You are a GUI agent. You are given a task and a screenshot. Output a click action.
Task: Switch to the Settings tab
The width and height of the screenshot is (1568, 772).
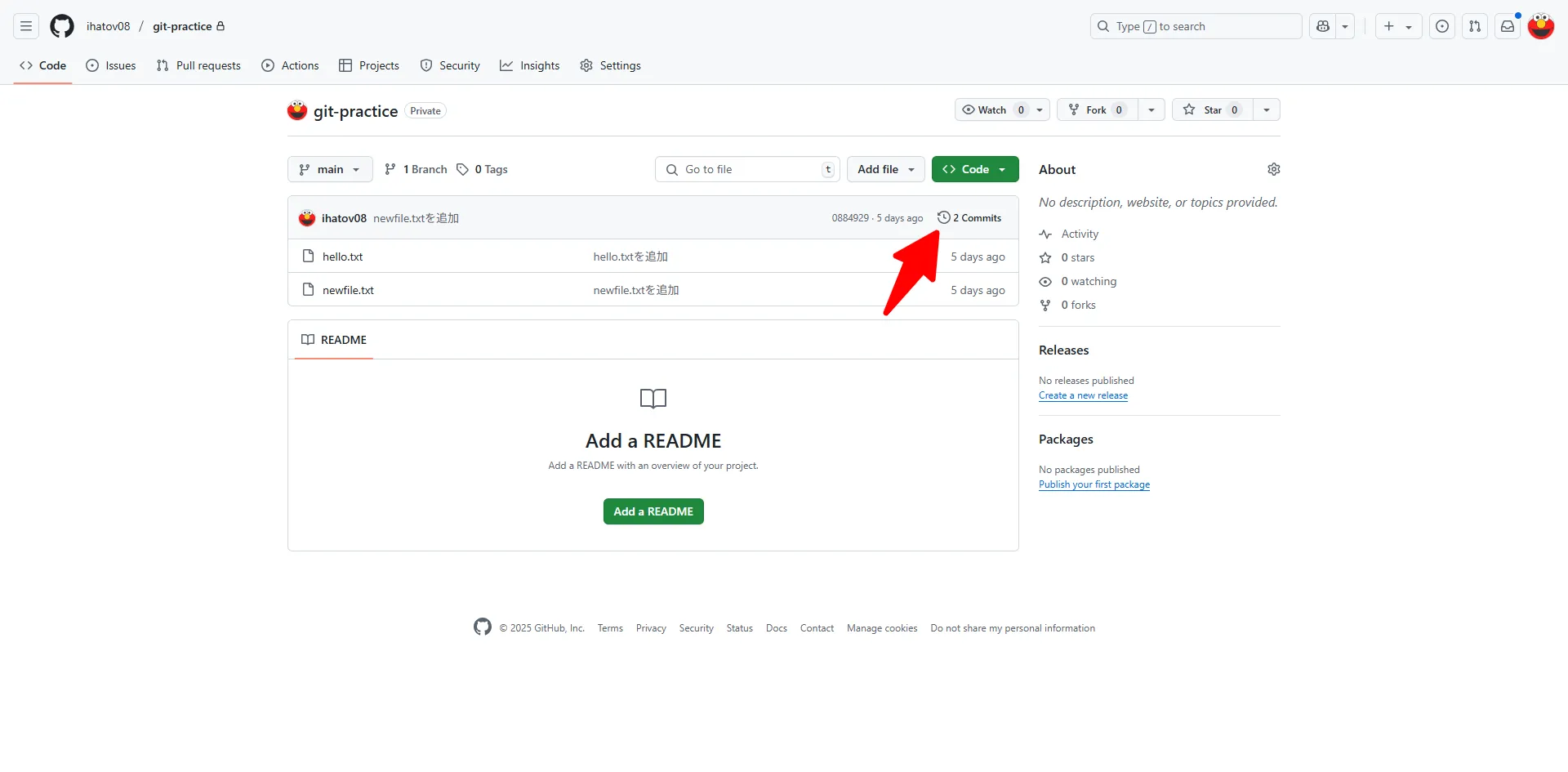pyautogui.click(x=611, y=65)
